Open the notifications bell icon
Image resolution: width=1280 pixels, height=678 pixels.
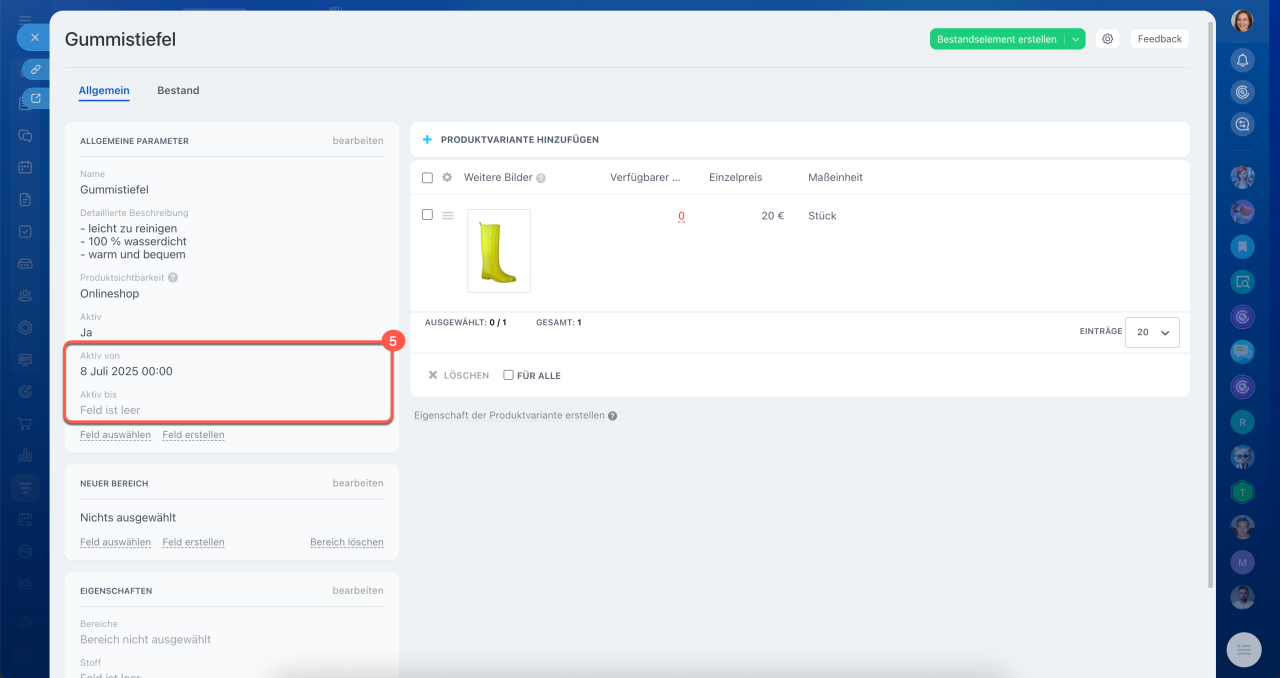[x=1242, y=60]
